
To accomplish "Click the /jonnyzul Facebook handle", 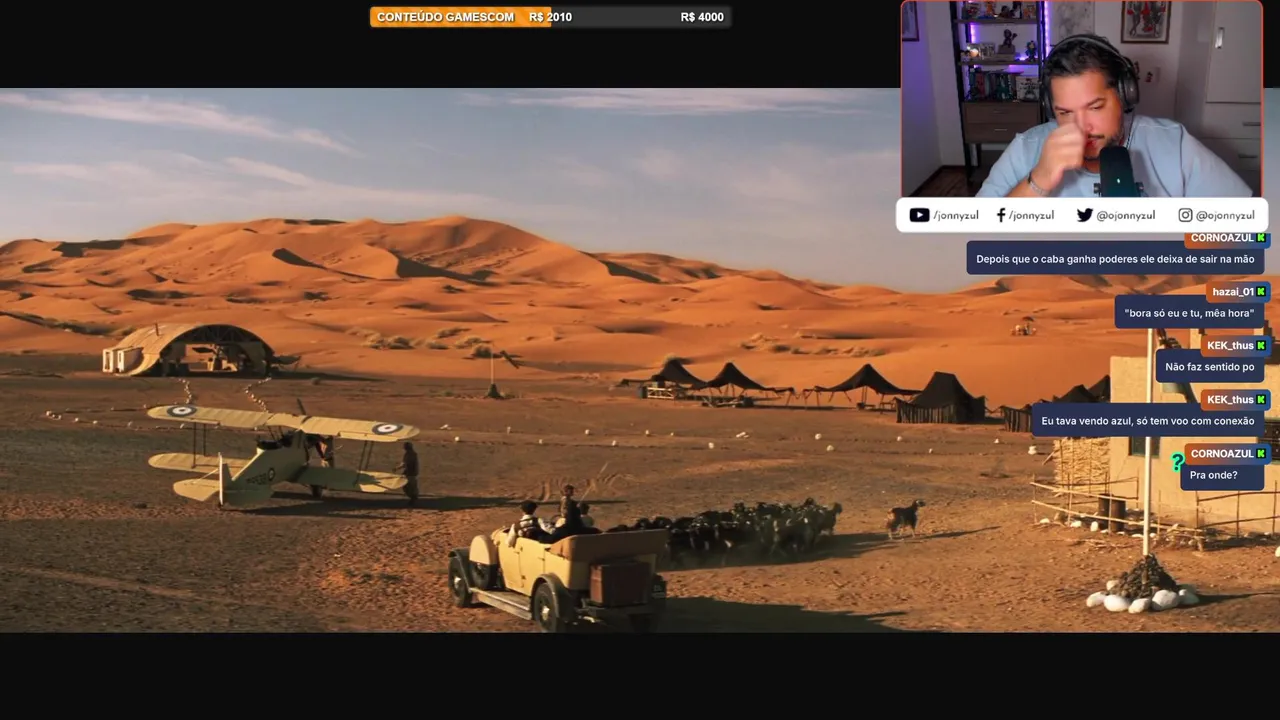I will click(1031, 215).
